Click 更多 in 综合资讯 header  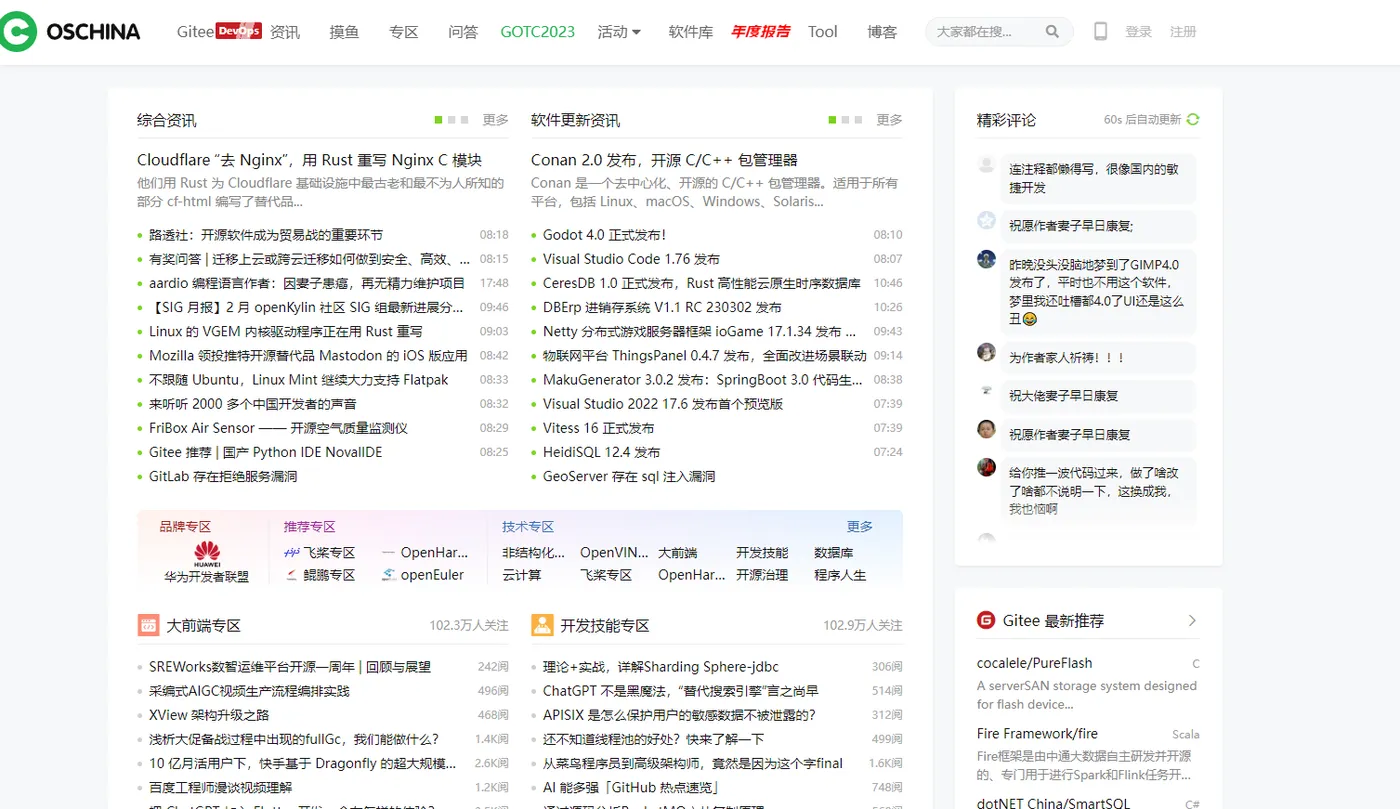(x=496, y=120)
